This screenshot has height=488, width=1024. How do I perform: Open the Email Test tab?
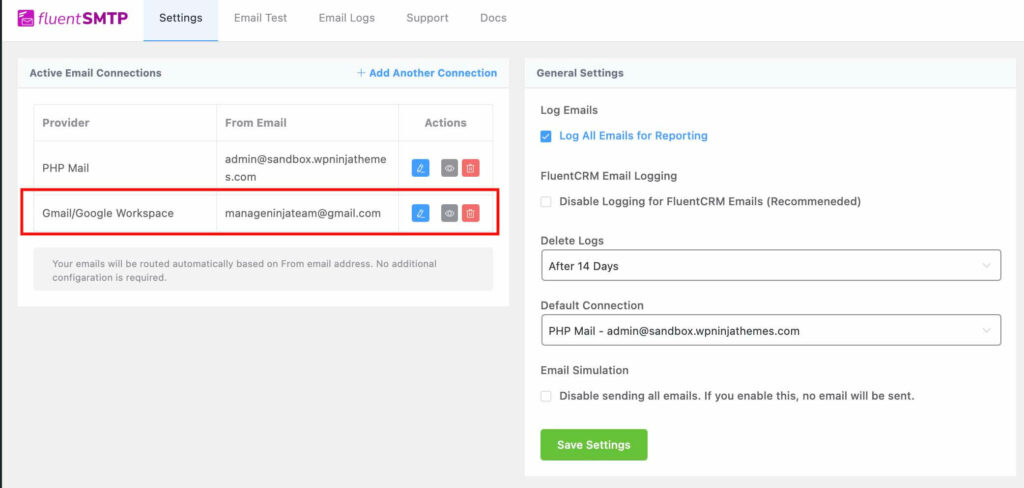click(x=261, y=18)
